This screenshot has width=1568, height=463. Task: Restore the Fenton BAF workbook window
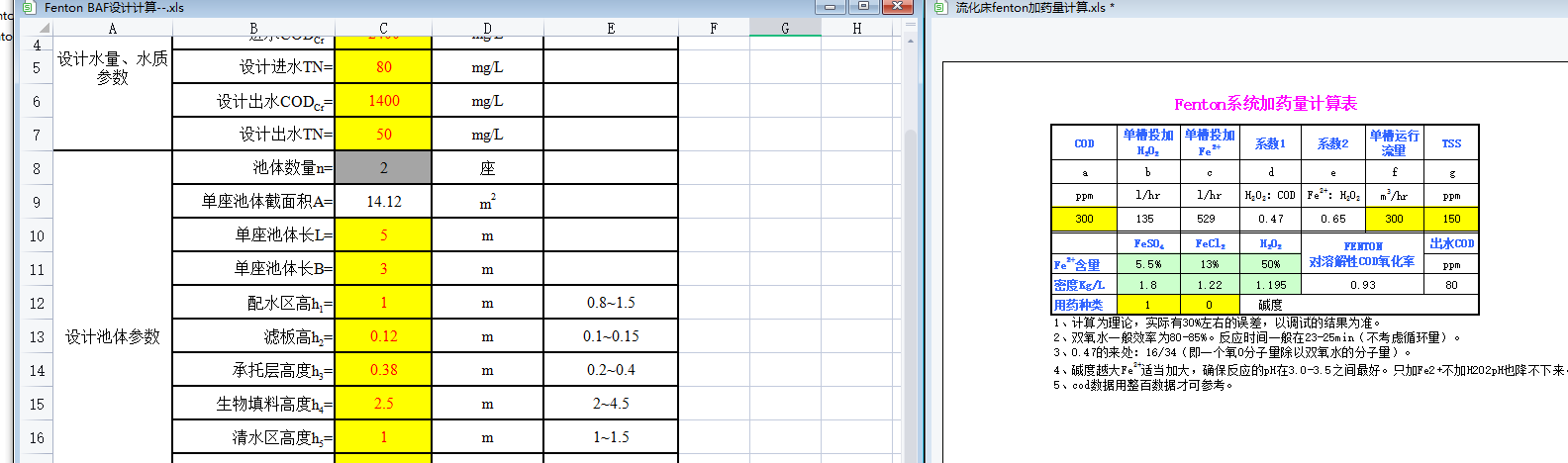click(x=863, y=7)
